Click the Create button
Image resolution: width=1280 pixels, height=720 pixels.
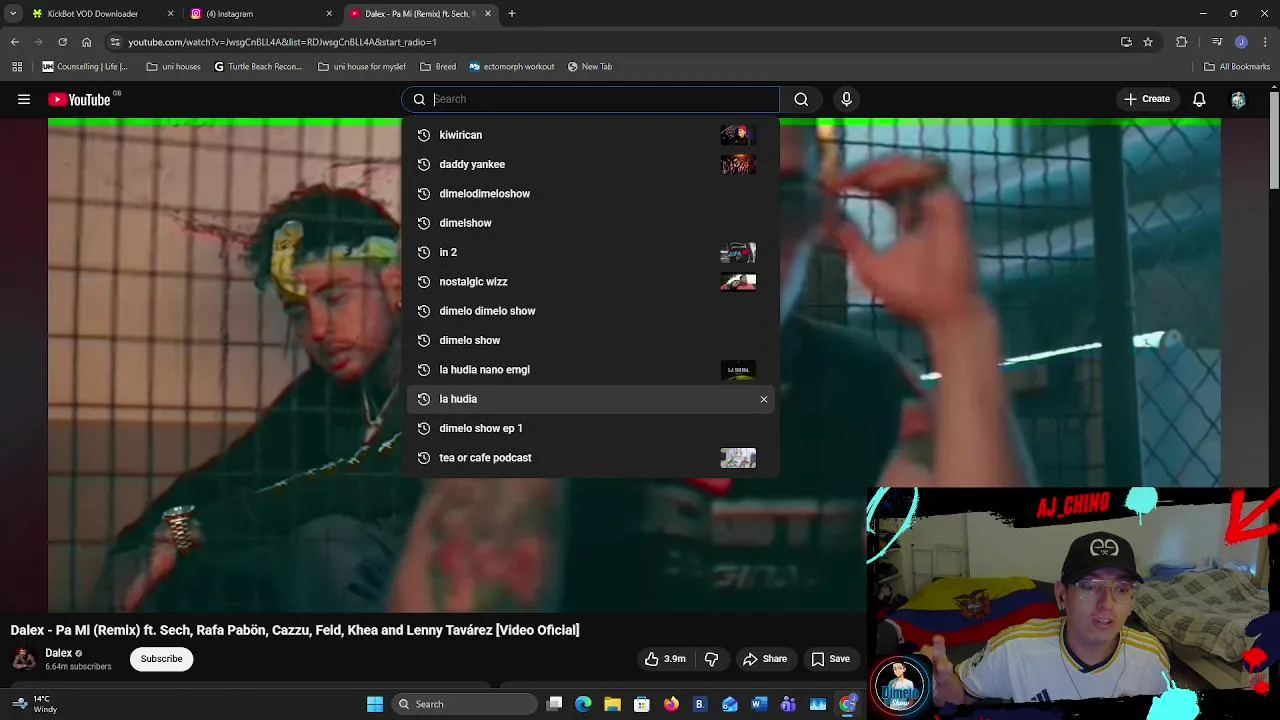(x=1146, y=99)
